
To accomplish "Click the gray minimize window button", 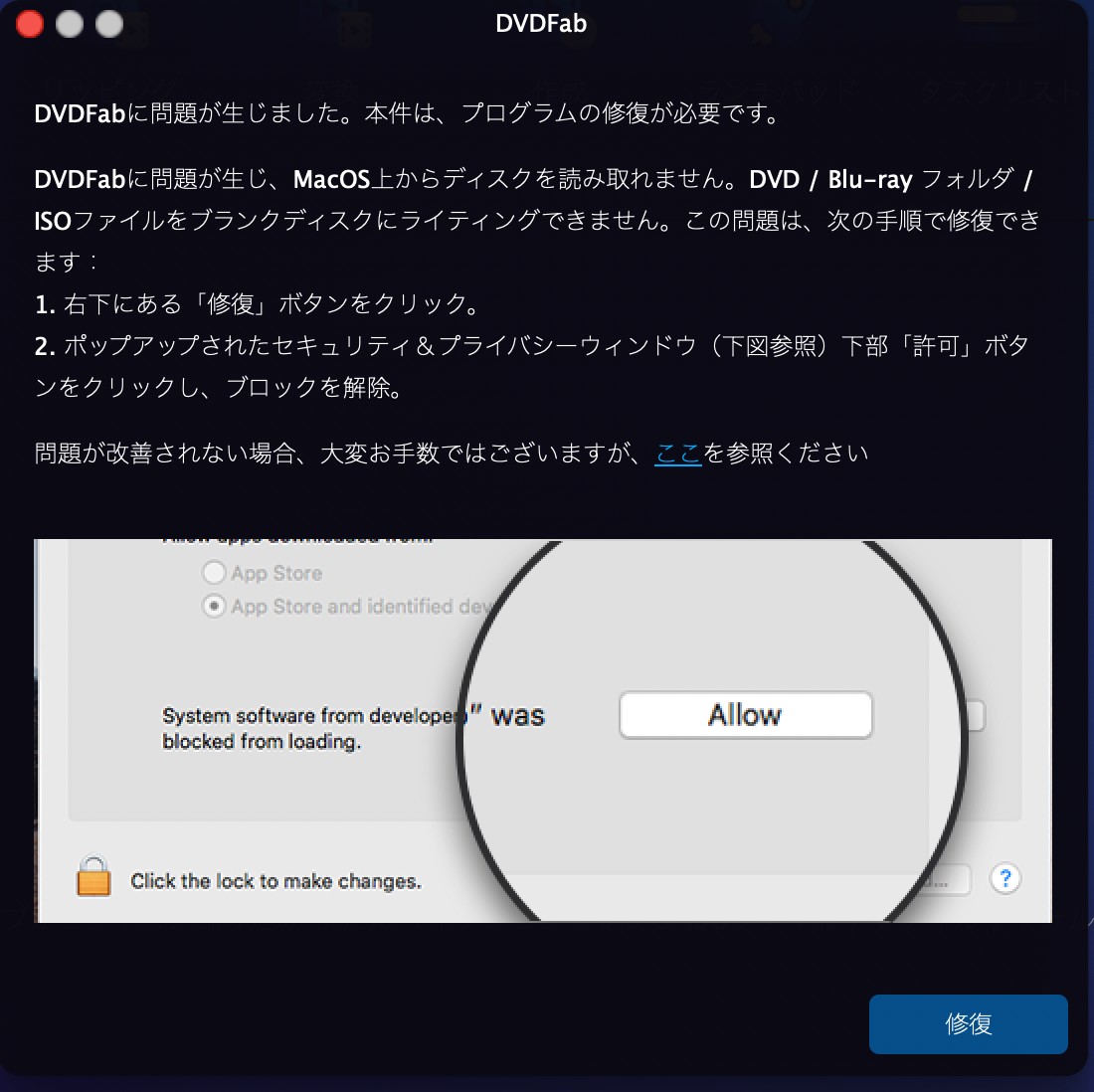I will [69, 24].
